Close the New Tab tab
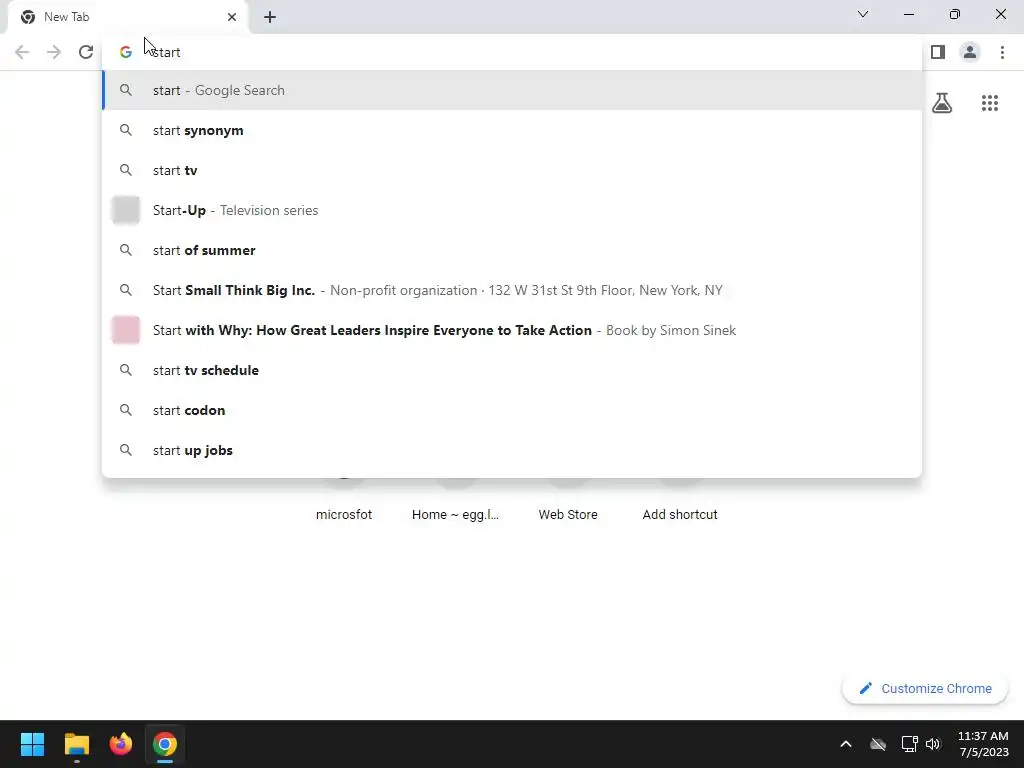Image resolution: width=1024 pixels, height=768 pixels. click(231, 17)
